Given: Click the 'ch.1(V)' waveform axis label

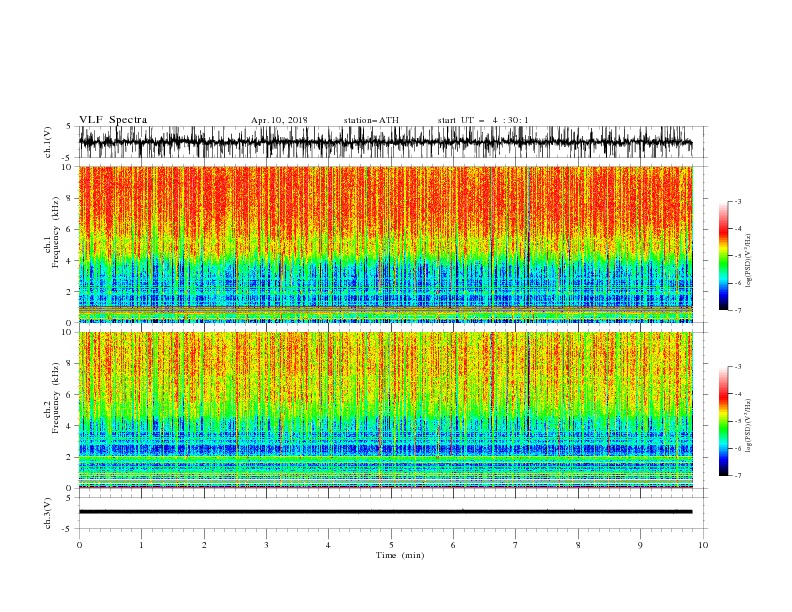Looking at the screenshot, I should click(x=48, y=142).
